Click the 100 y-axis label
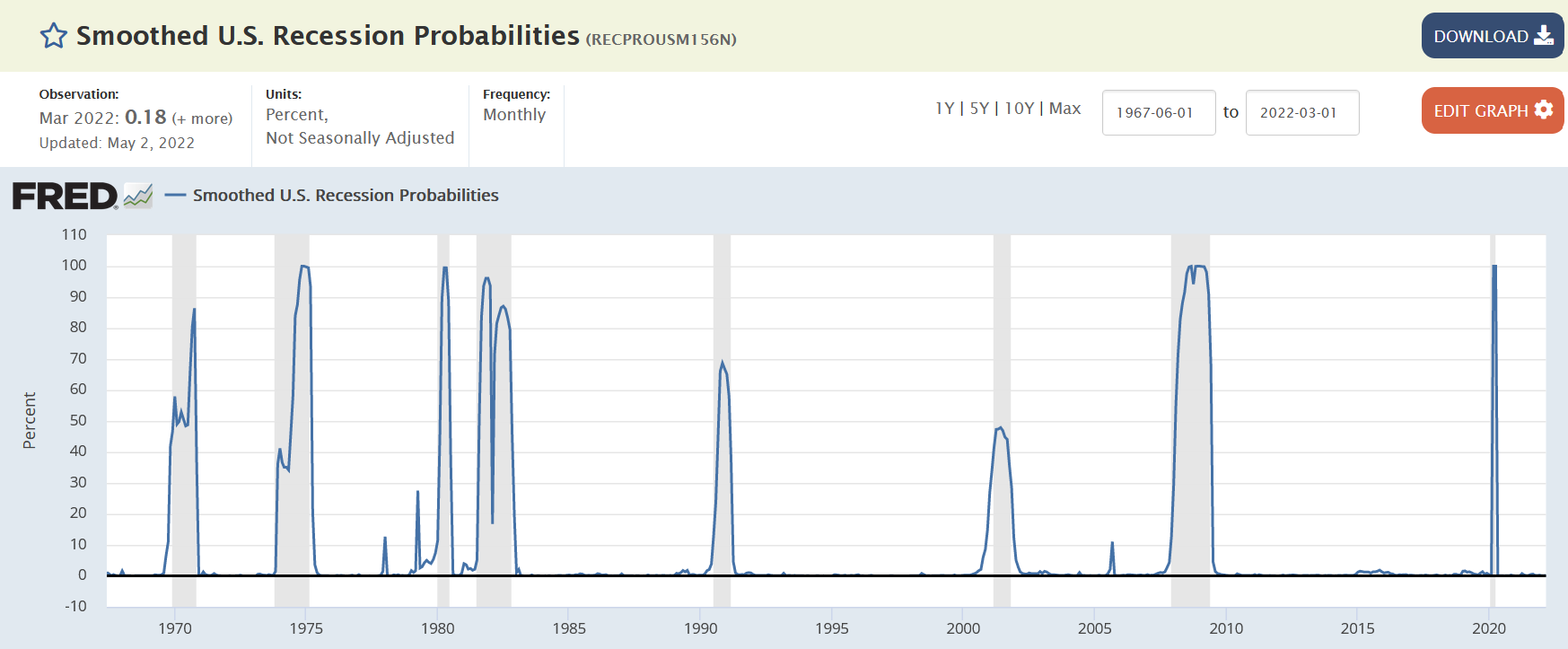Screen dimensions: 1568x649 (x=74, y=265)
